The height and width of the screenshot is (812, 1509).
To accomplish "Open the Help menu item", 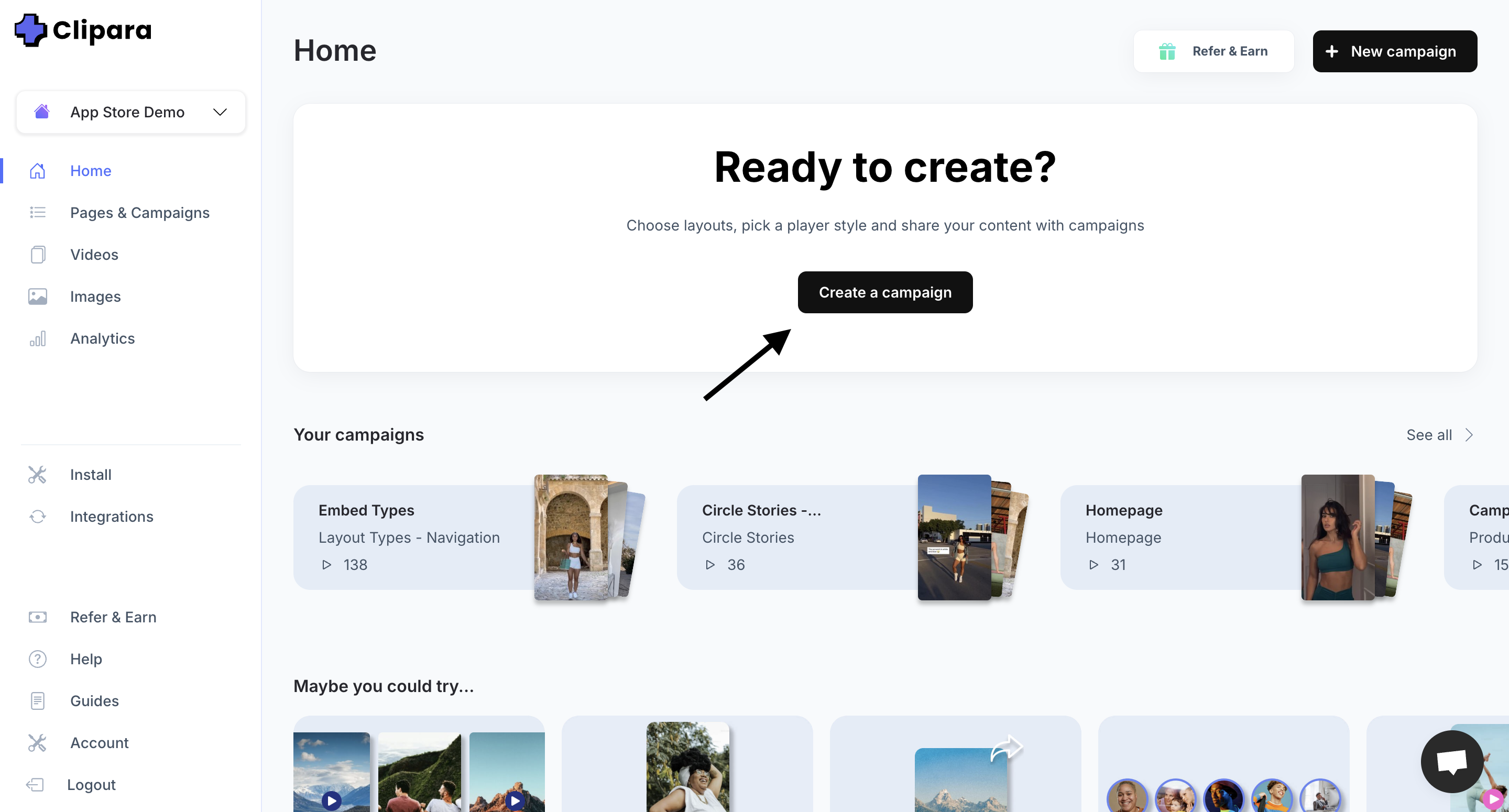I will click(x=86, y=659).
